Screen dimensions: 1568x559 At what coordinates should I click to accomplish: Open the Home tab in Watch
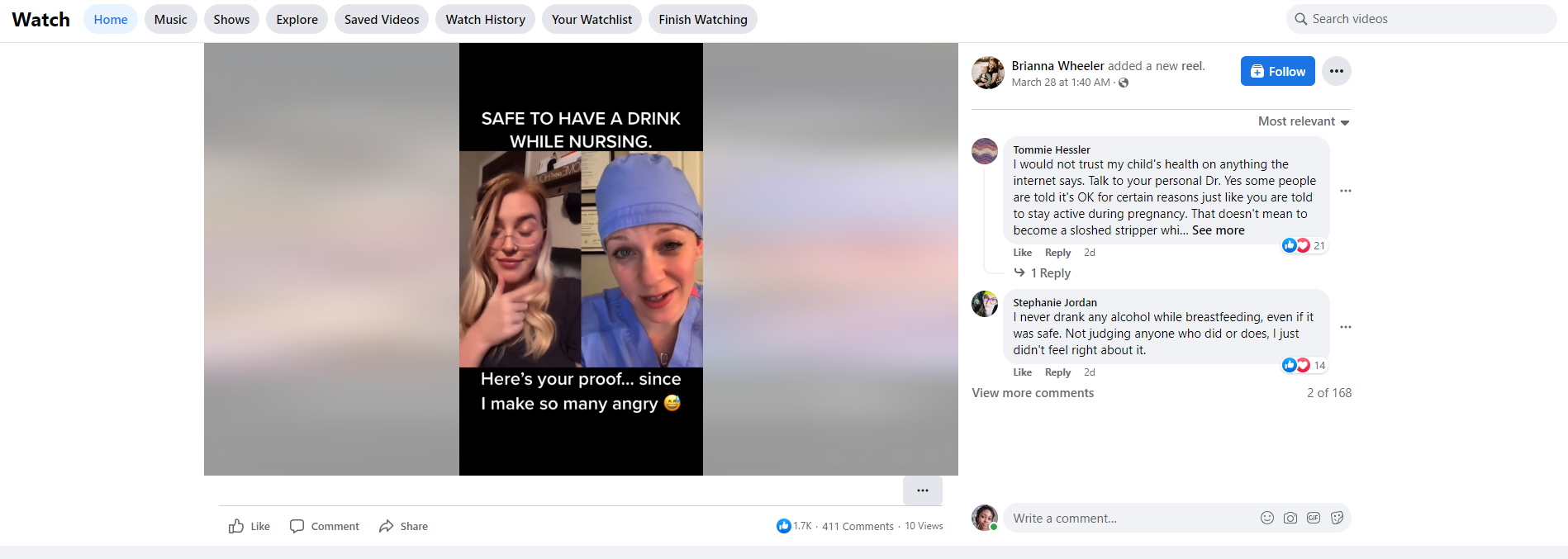[111, 19]
